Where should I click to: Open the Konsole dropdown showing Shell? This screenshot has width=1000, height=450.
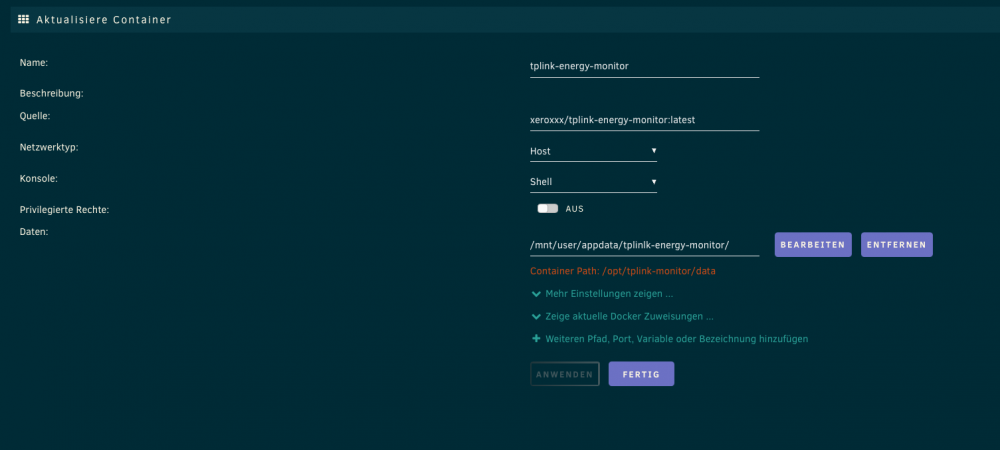[593, 182]
